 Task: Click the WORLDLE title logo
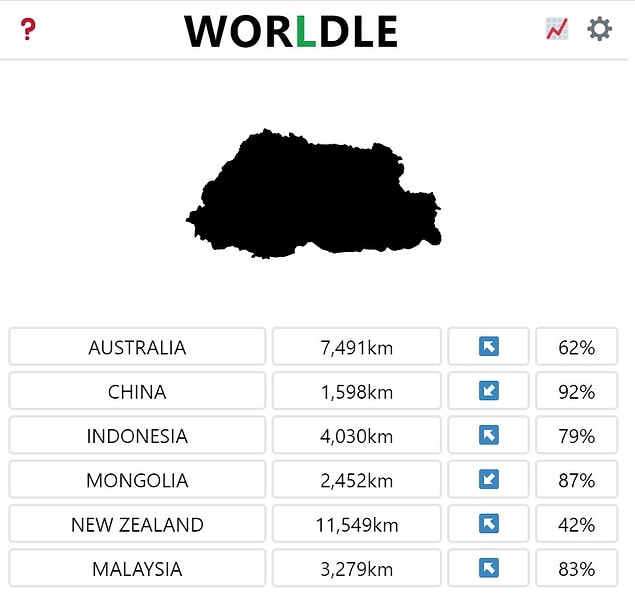291,31
